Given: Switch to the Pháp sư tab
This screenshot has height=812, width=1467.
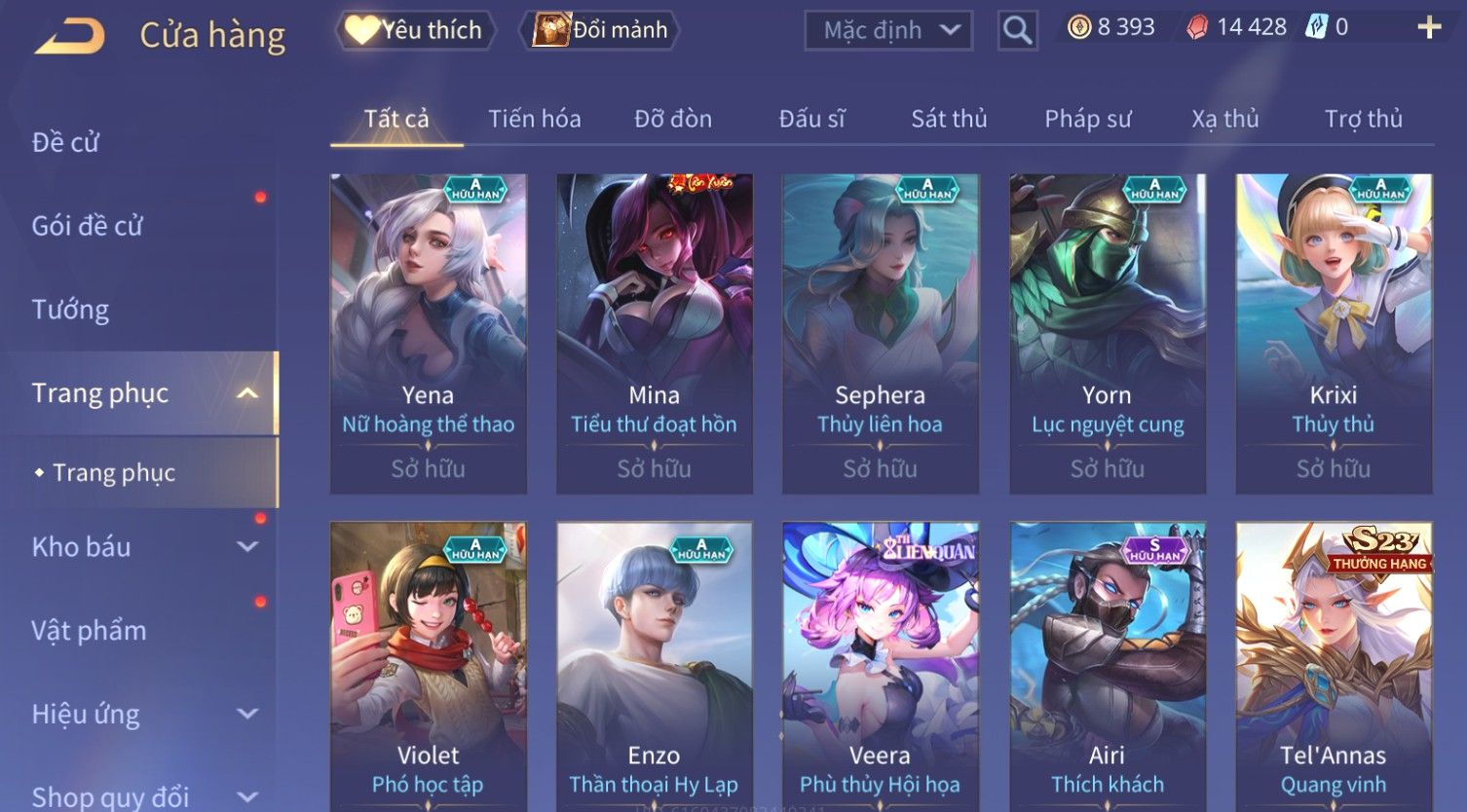Looking at the screenshot, I should (x=1088, y=119).
